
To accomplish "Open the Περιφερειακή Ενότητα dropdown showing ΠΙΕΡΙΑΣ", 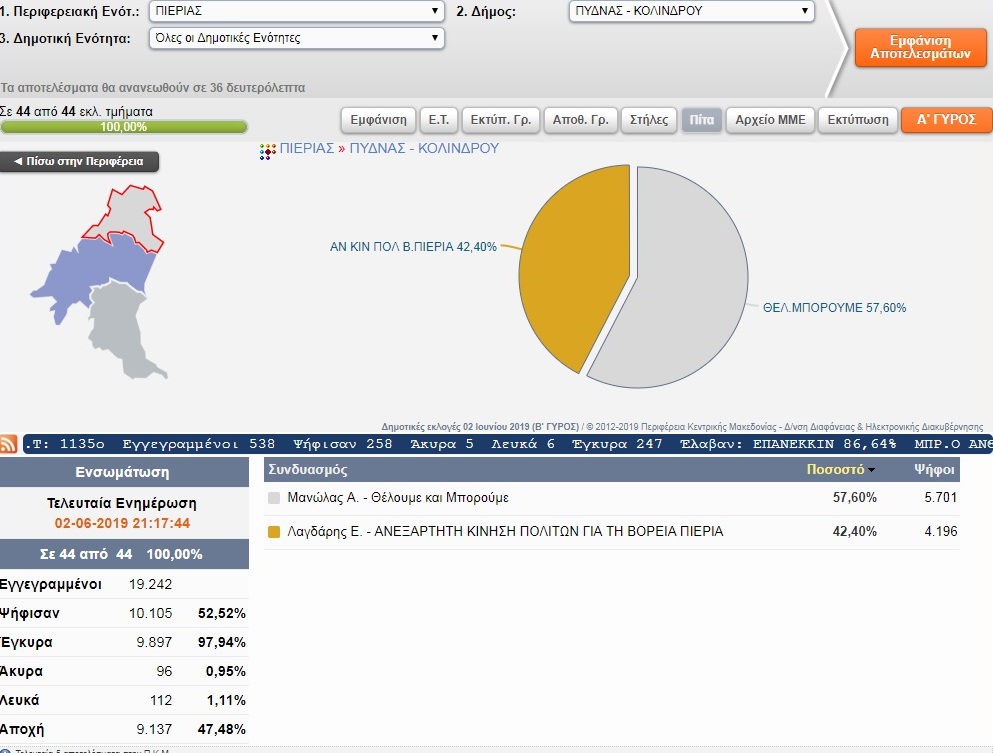I will [297, 12].
